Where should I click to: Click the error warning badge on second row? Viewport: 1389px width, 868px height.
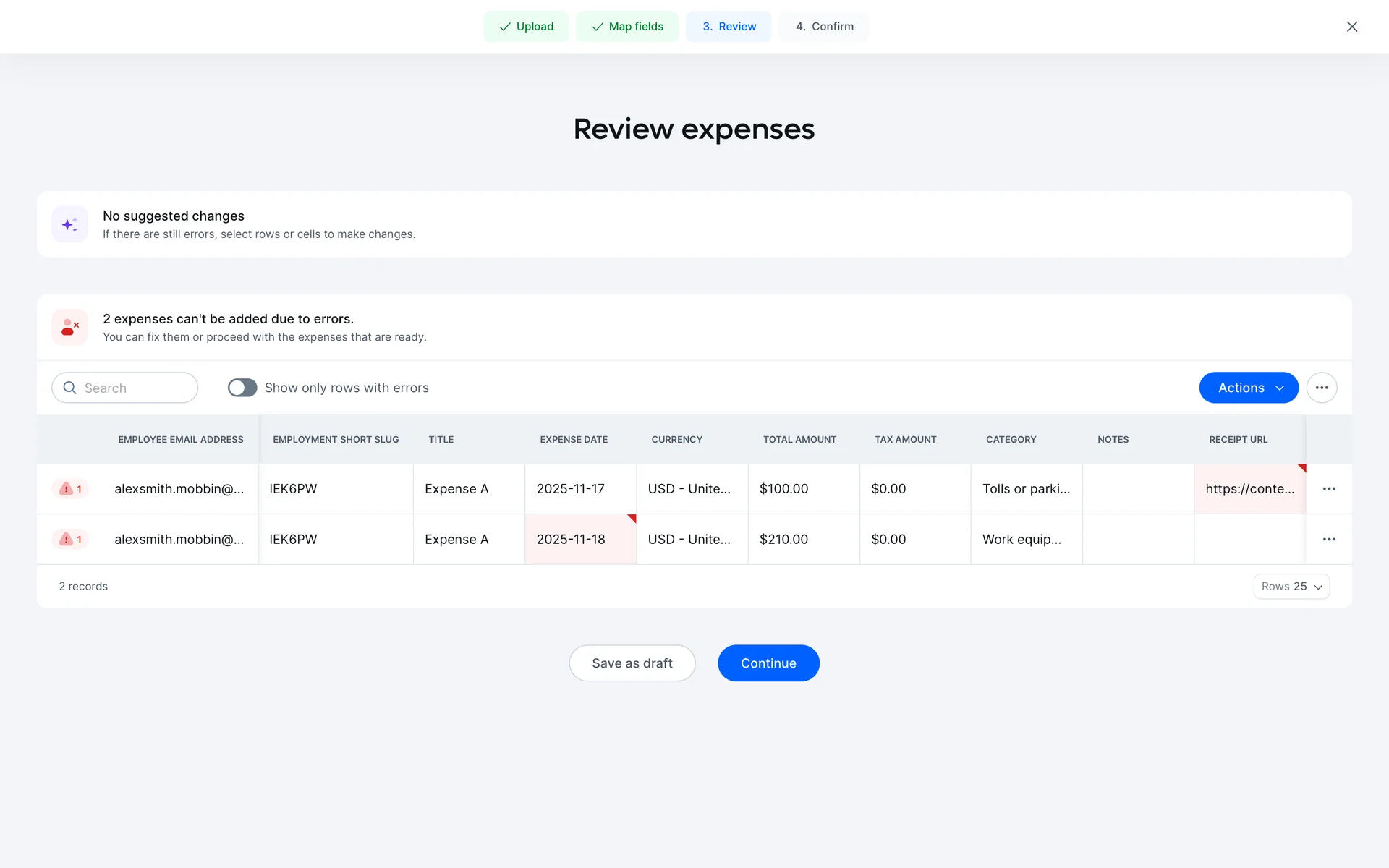(70, 540)
